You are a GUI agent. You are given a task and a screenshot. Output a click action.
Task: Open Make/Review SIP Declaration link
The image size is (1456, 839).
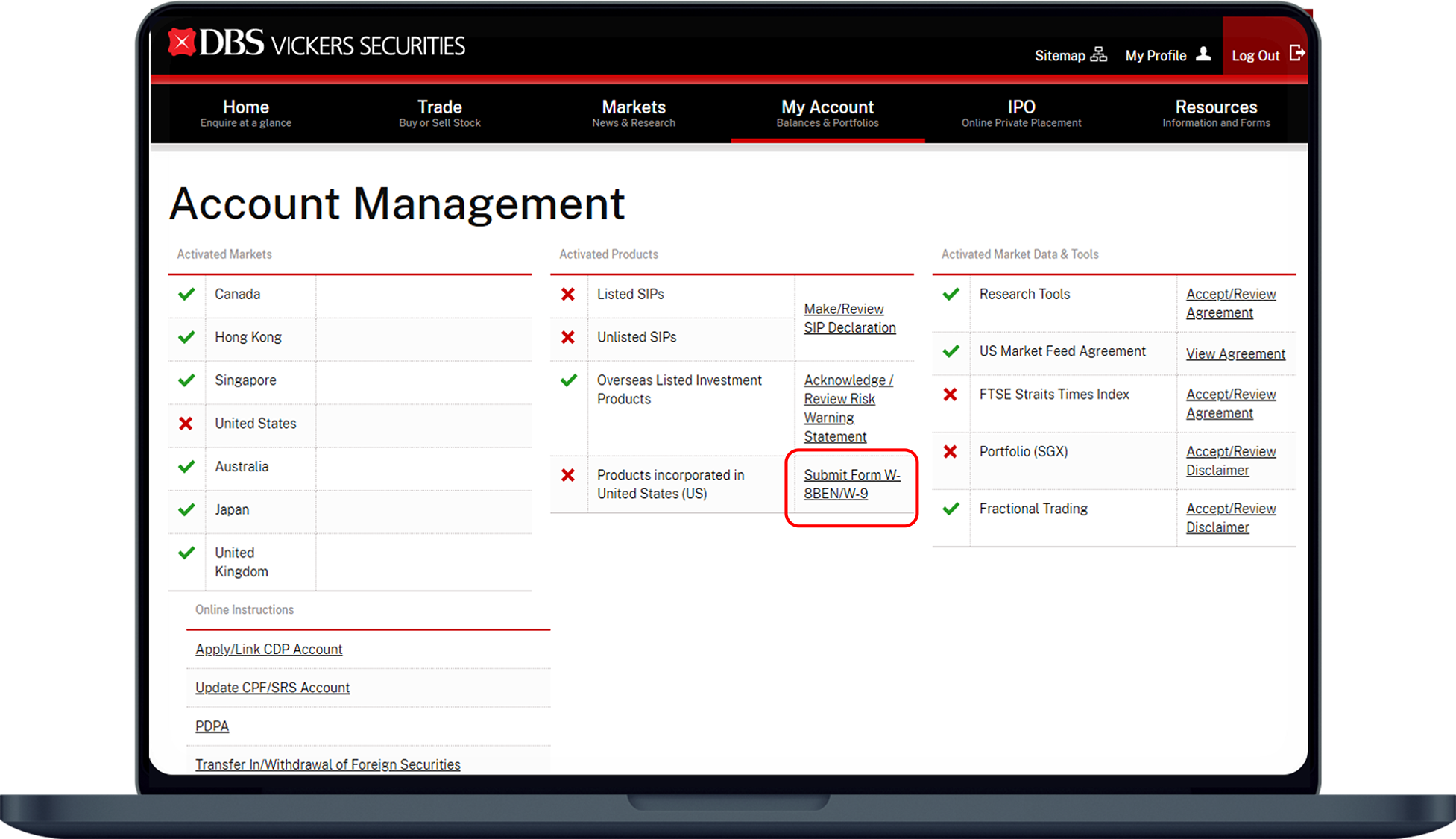coord(850,318)
